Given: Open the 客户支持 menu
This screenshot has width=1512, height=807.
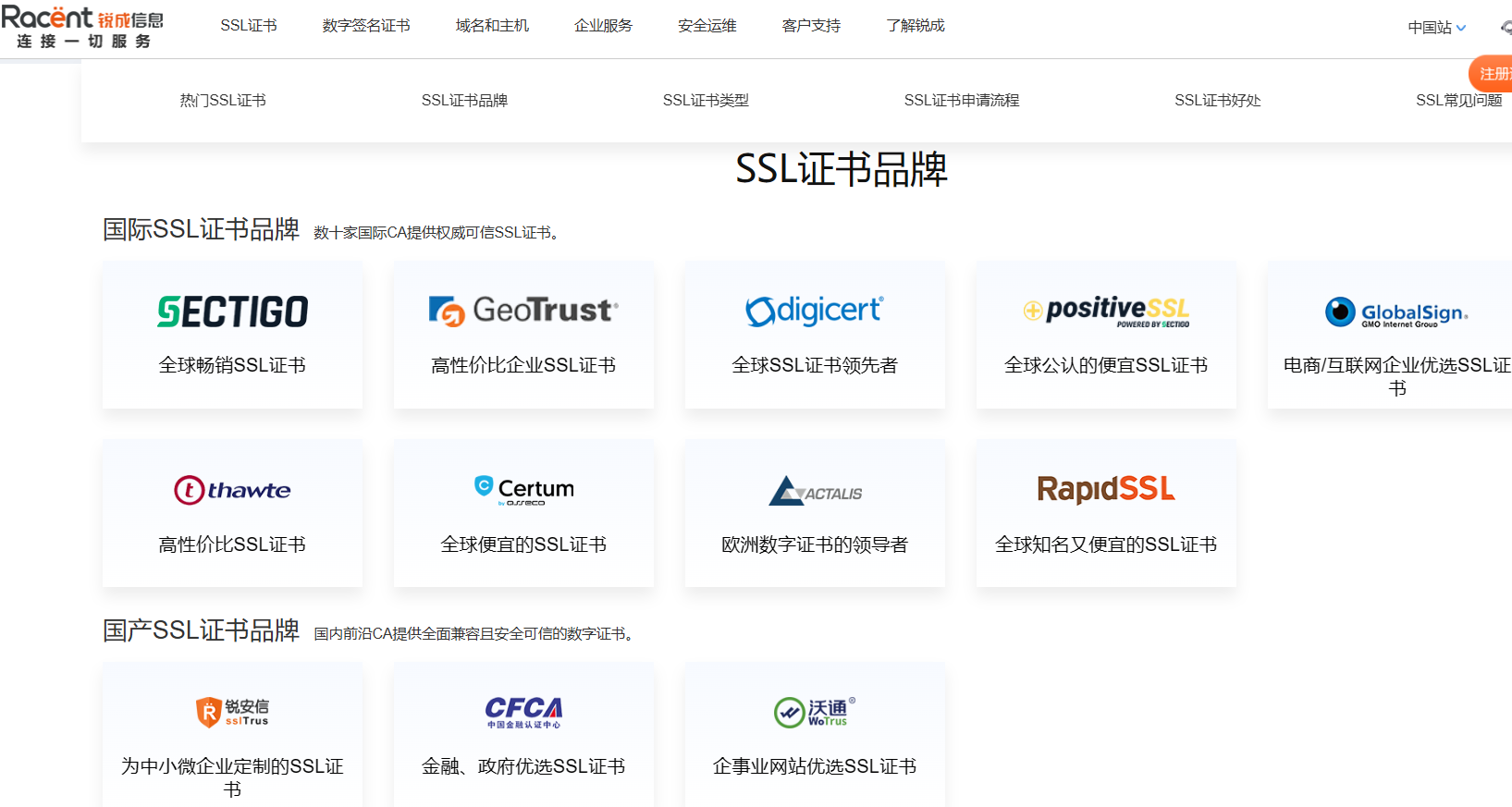Looking at the screenshot, I should point(811,26).
